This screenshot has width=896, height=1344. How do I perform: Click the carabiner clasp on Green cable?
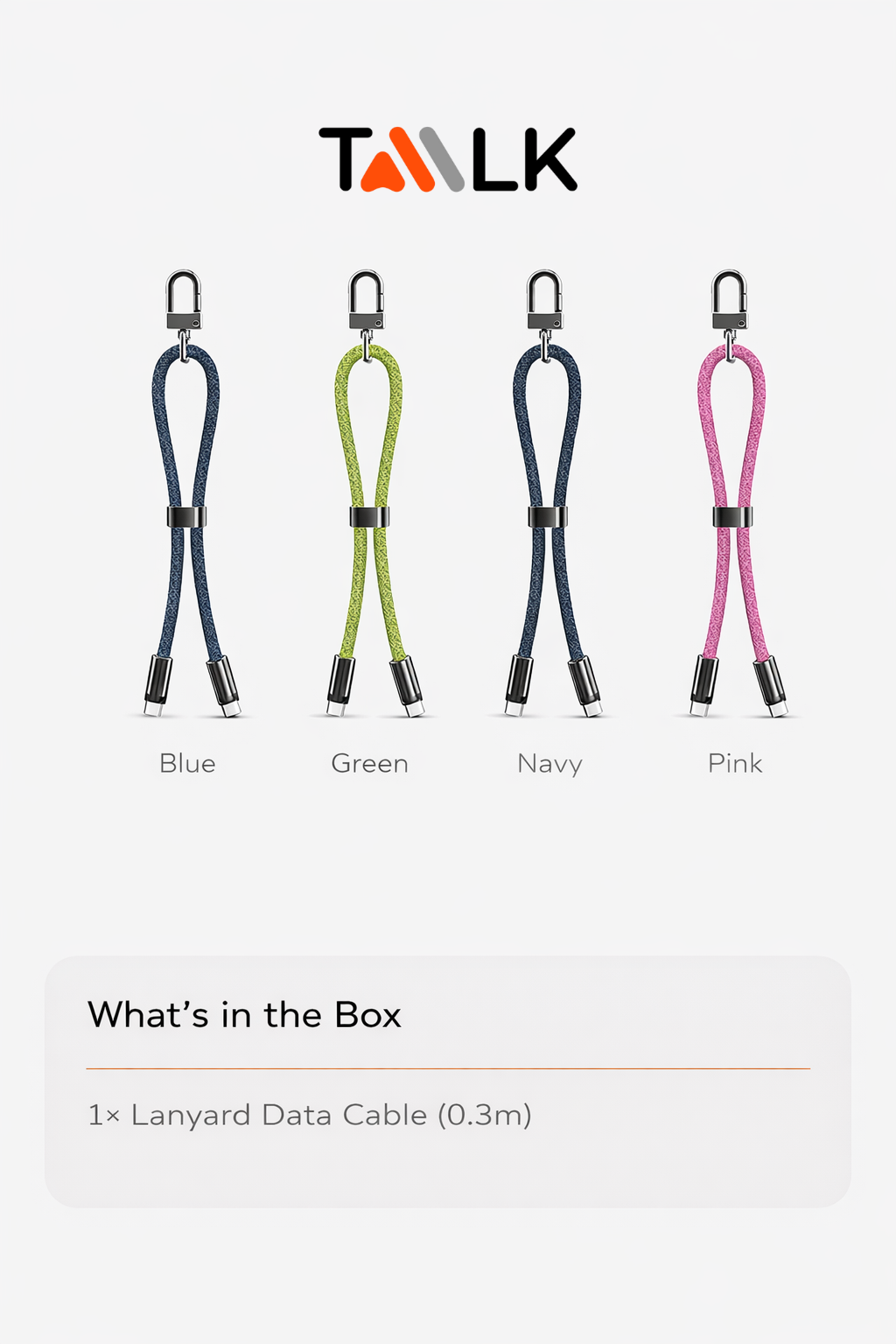pos(366,300)
